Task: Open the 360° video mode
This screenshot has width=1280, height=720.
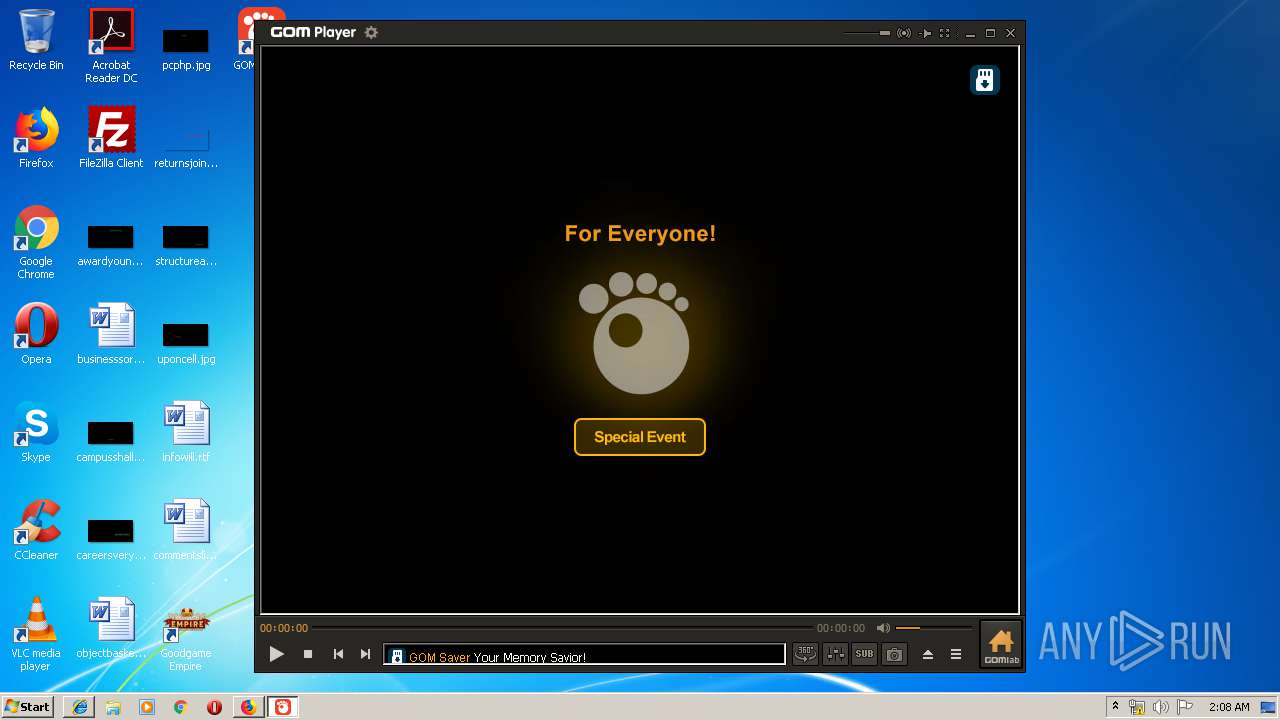Action: pyautogui.click(x=805, y=654)
